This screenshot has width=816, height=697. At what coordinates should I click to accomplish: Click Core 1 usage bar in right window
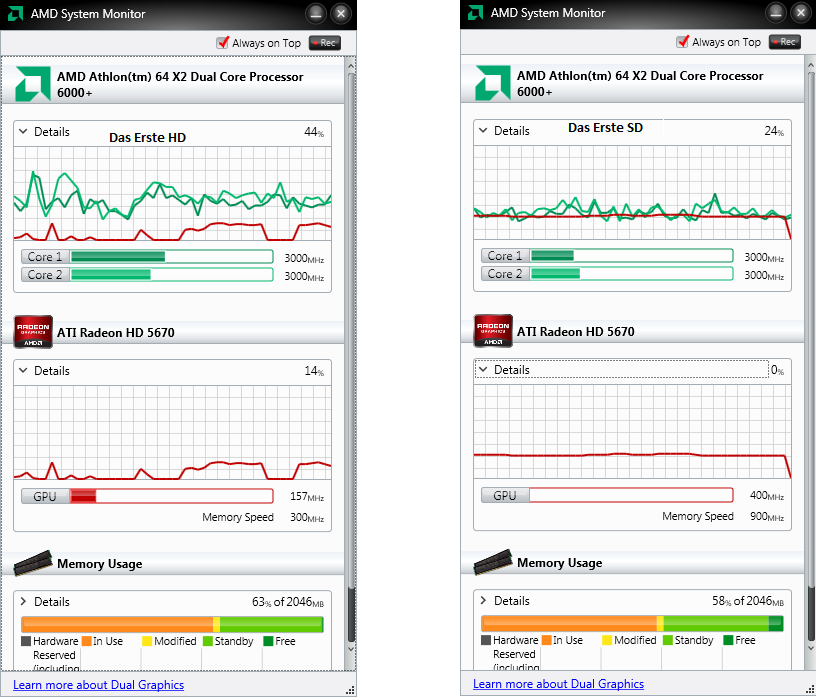632,256
